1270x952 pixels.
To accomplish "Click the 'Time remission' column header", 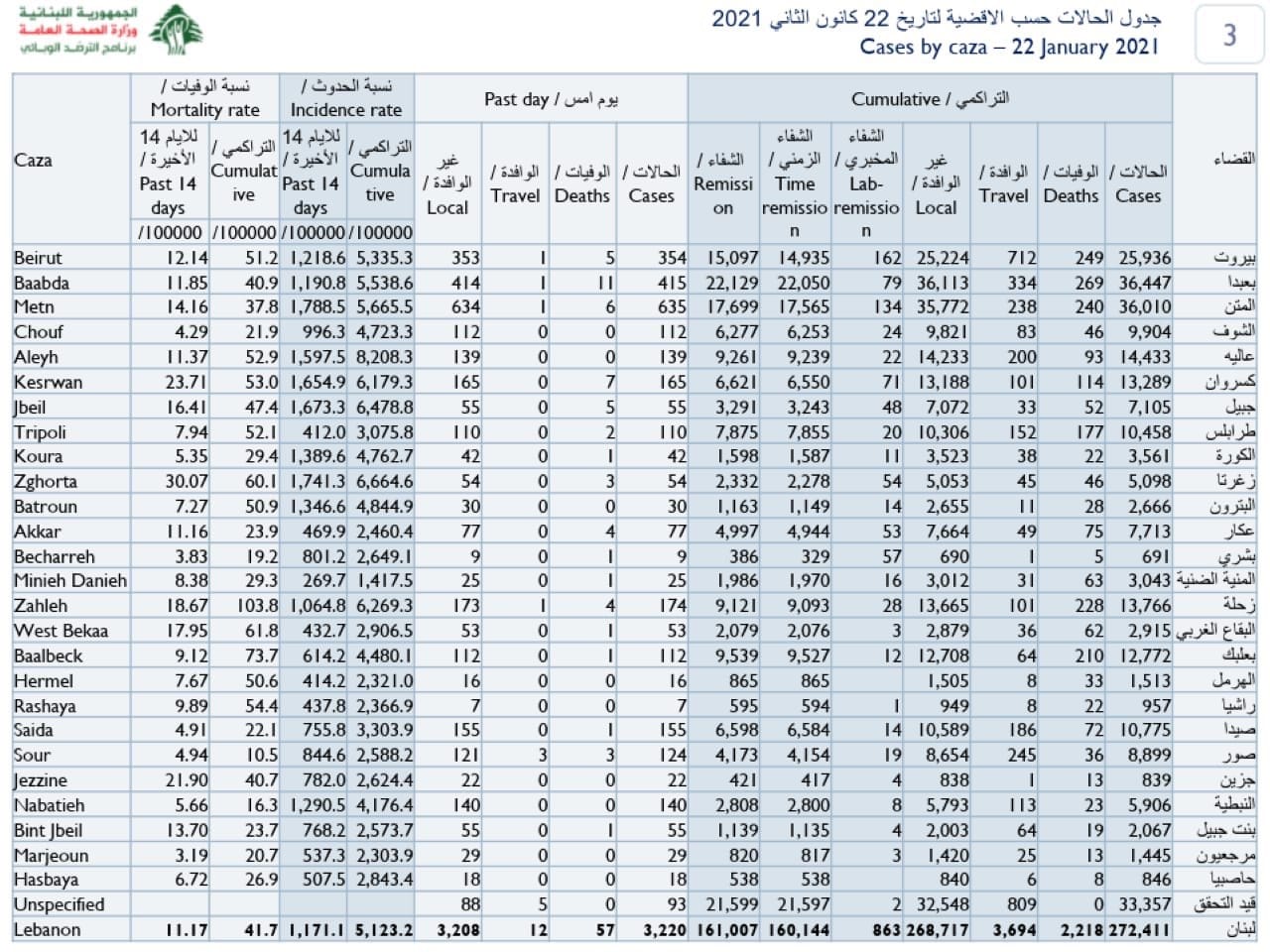I will (x=794, y=183).
